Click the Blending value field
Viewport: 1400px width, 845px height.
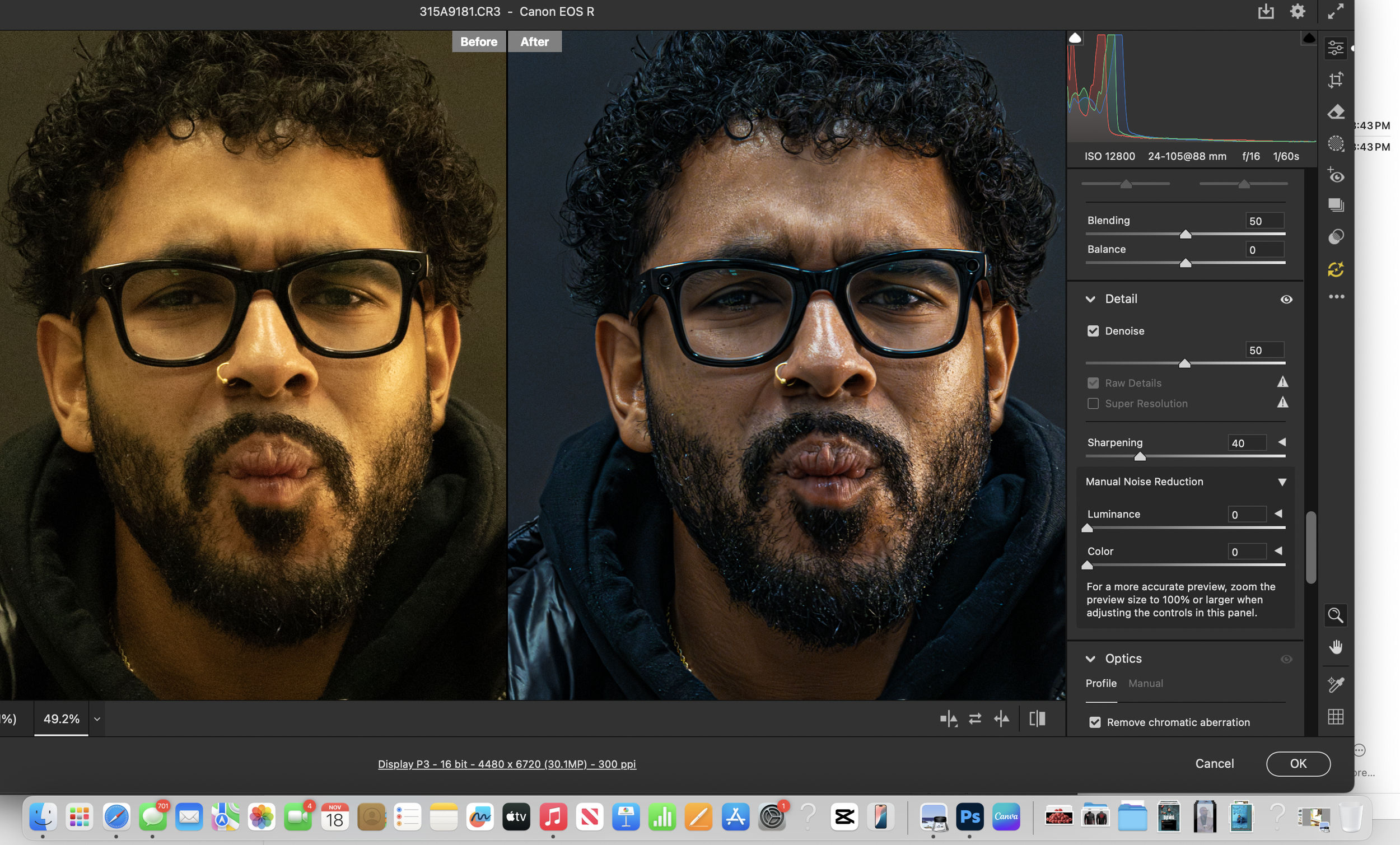click(x=1264, y=221)
